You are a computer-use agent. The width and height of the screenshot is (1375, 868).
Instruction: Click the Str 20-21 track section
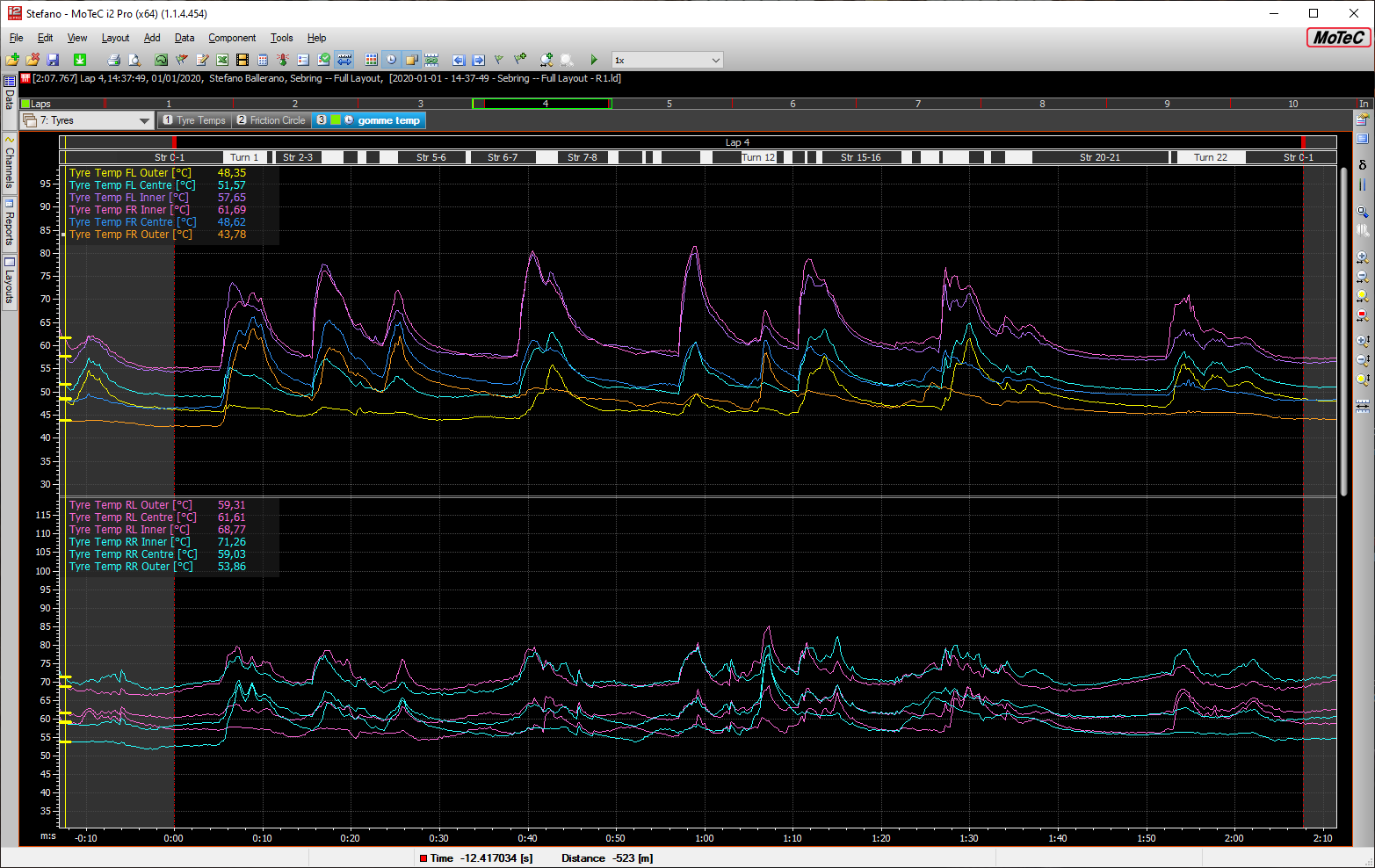1100,157
